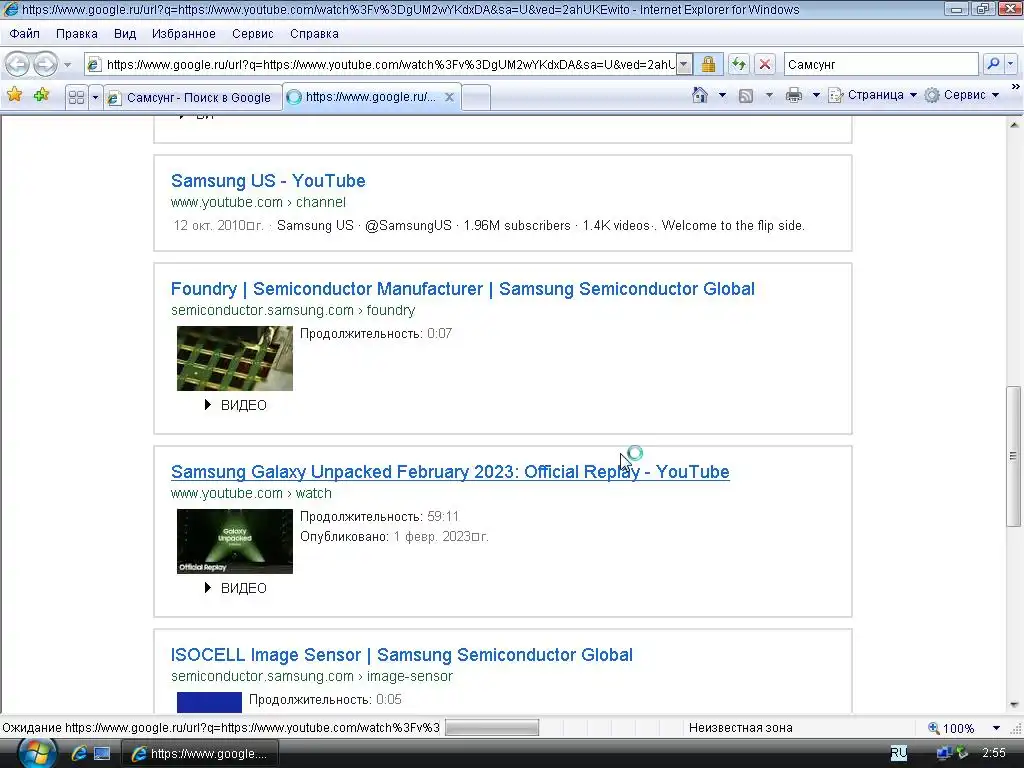The height and width of the screenshot is (768, 1024).
Task: Click the security lock icon
Action: (x=708, y=64)
